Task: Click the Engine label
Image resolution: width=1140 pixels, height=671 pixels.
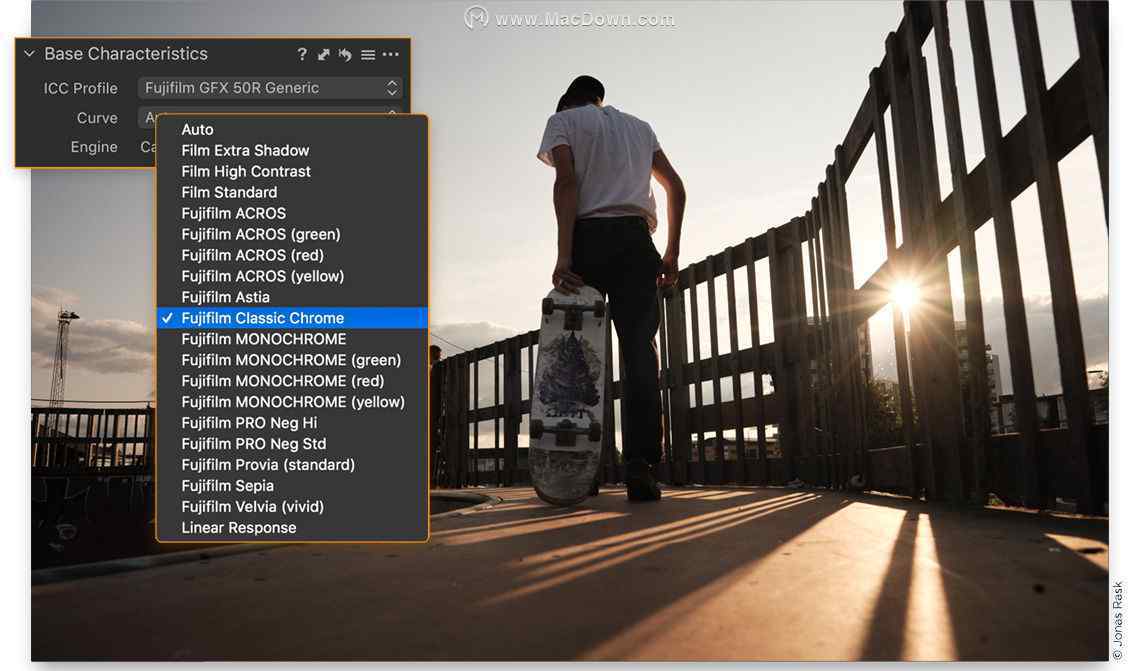Action: 94,147
